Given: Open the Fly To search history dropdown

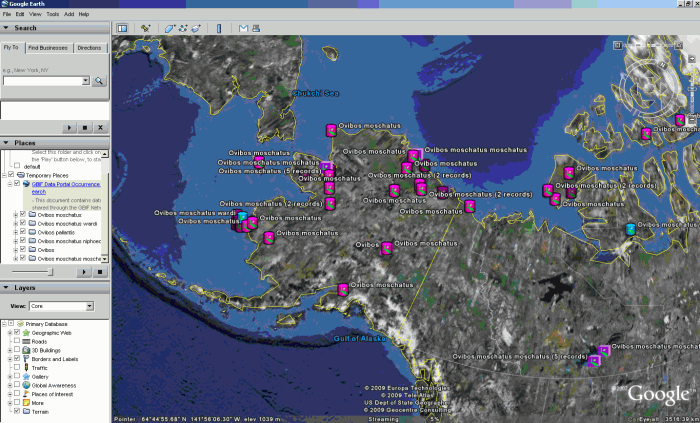Looking at the screenshot, I should [86, 81].
